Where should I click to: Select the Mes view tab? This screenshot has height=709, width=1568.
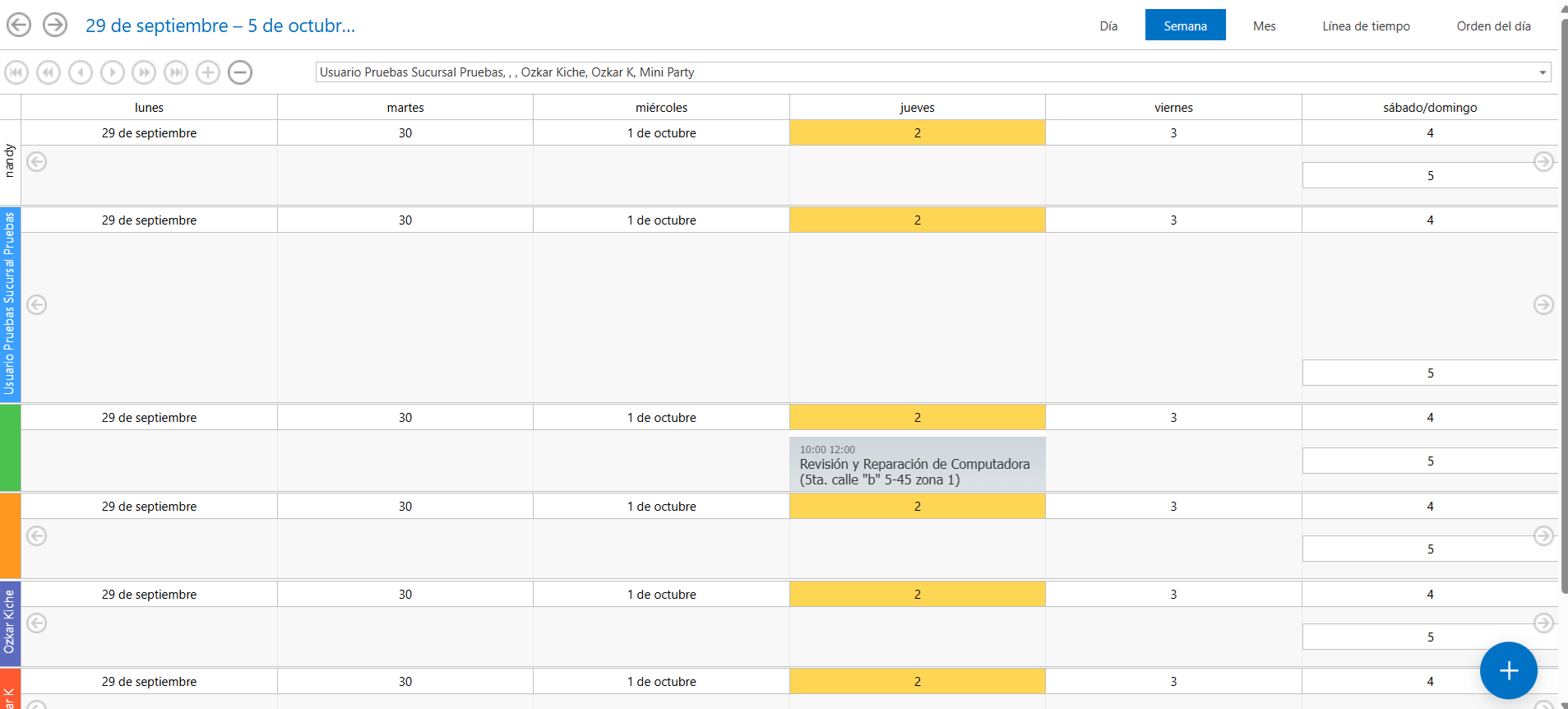click(1264, 25)
